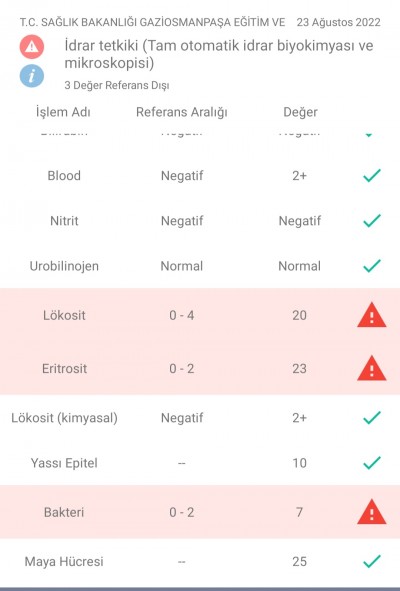Select the Bakteri row label
400x591 pixels.
click(64, 512)
